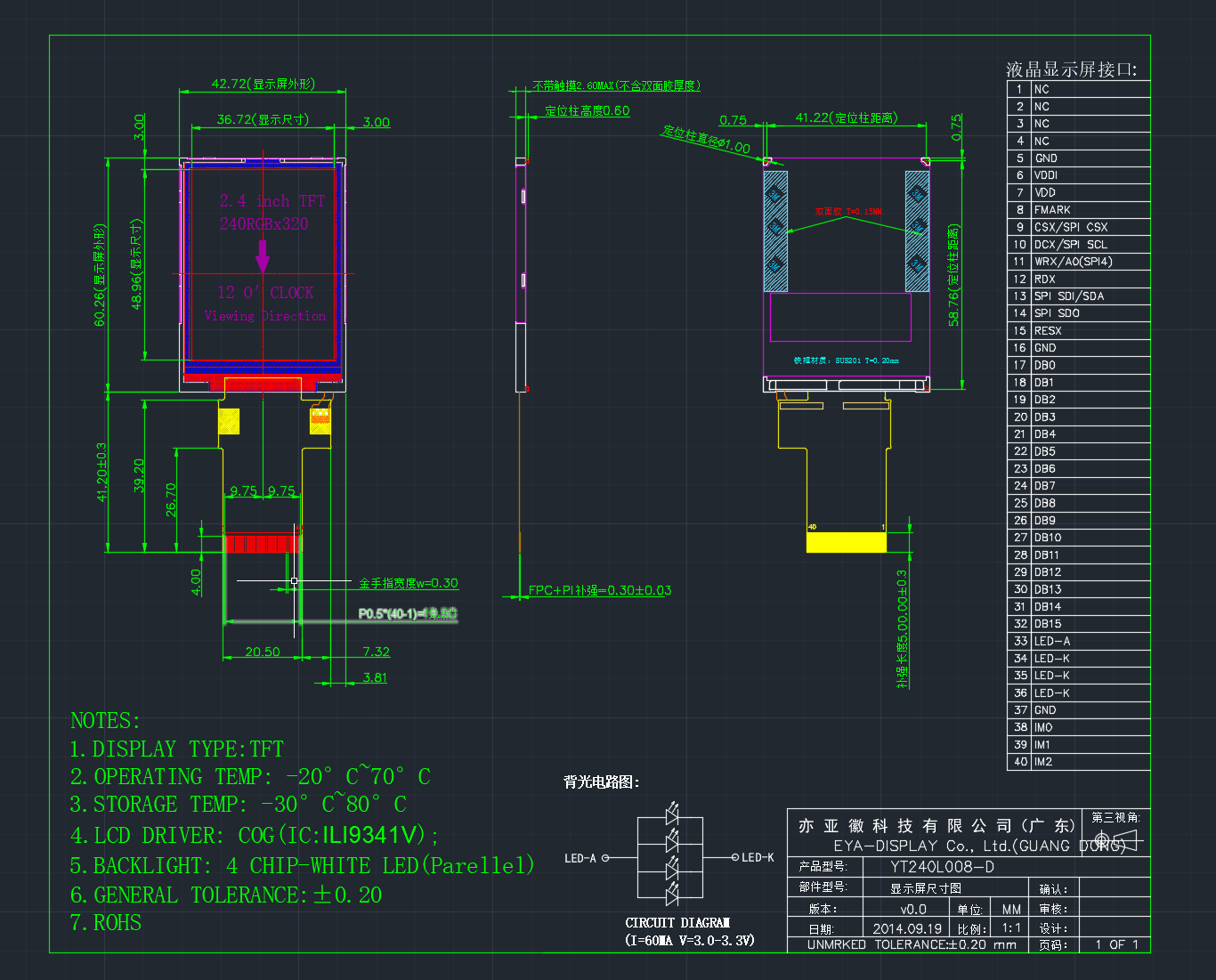The width and height of the screenshot is (1216, 980).
Task: Click the "39.20" dimension value
Action: click(139, 476)
